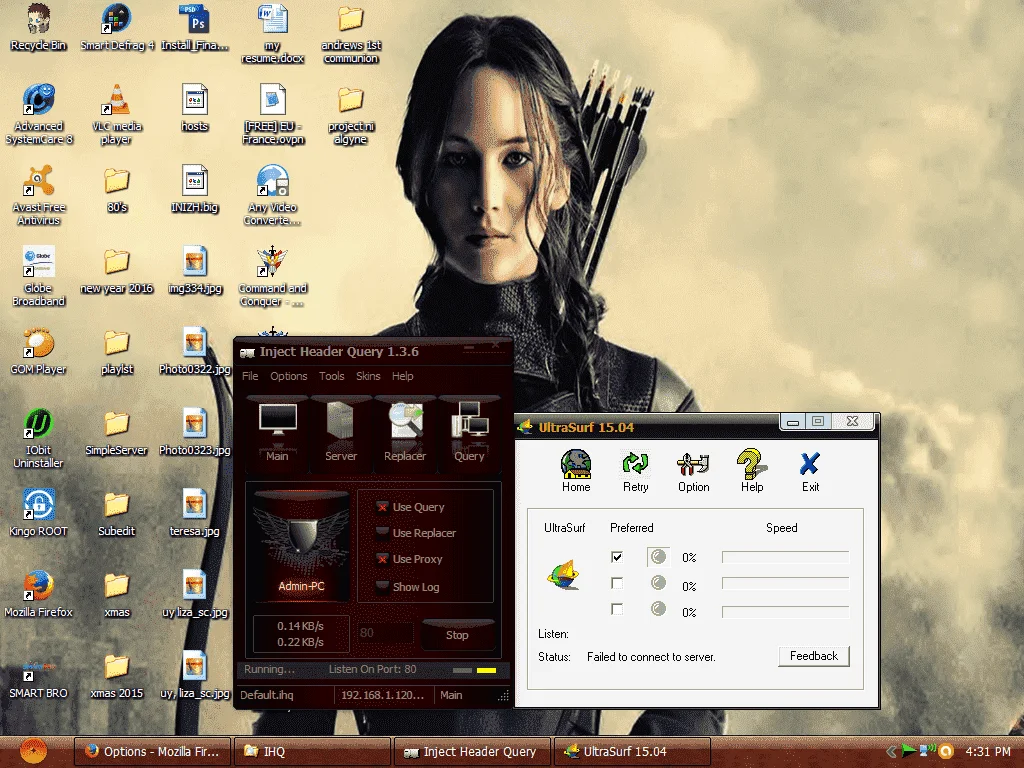Select the Advanced SystemCare 8 shortcut
Image resolution: width=1024 pixels, height=768 pixels.
click(39, 114)
